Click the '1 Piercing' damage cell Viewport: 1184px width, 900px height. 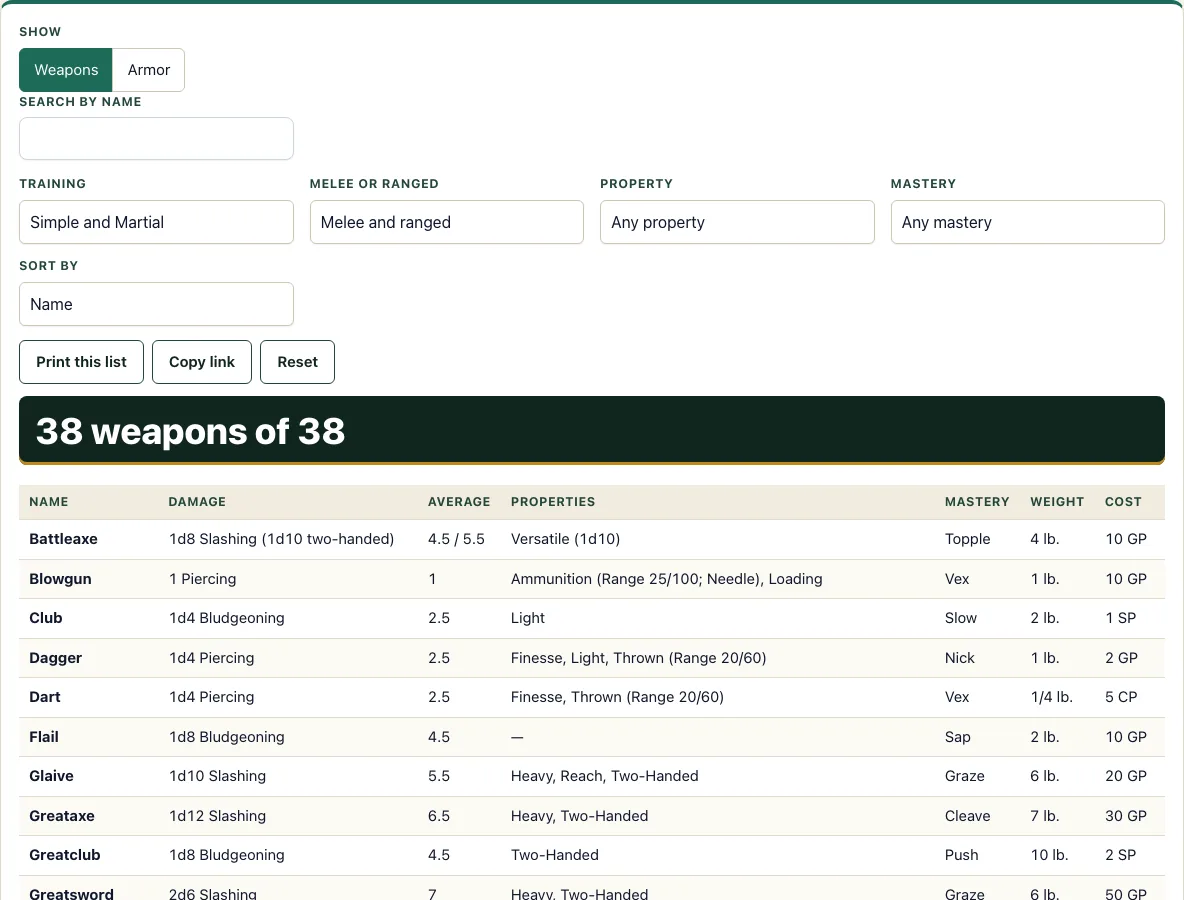[202, 579]
